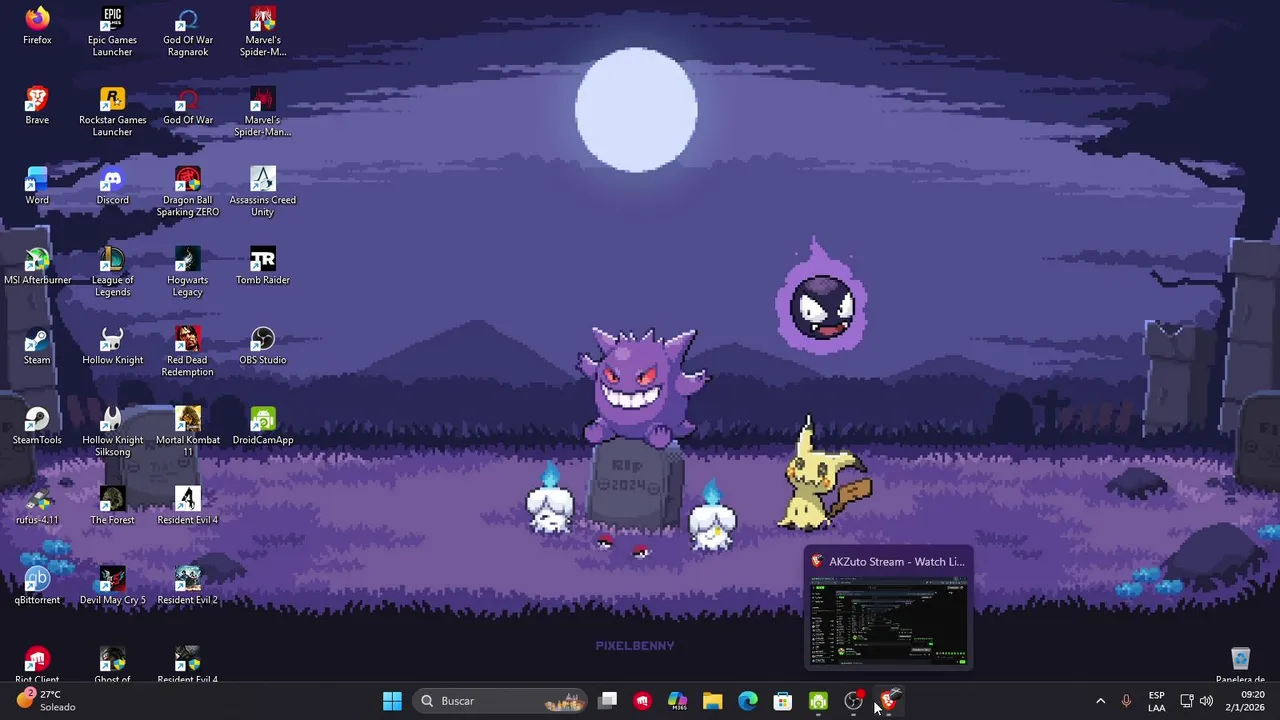Open the ESP LAA language switcher
The image size is (1280, 720).
[1156, 701]
